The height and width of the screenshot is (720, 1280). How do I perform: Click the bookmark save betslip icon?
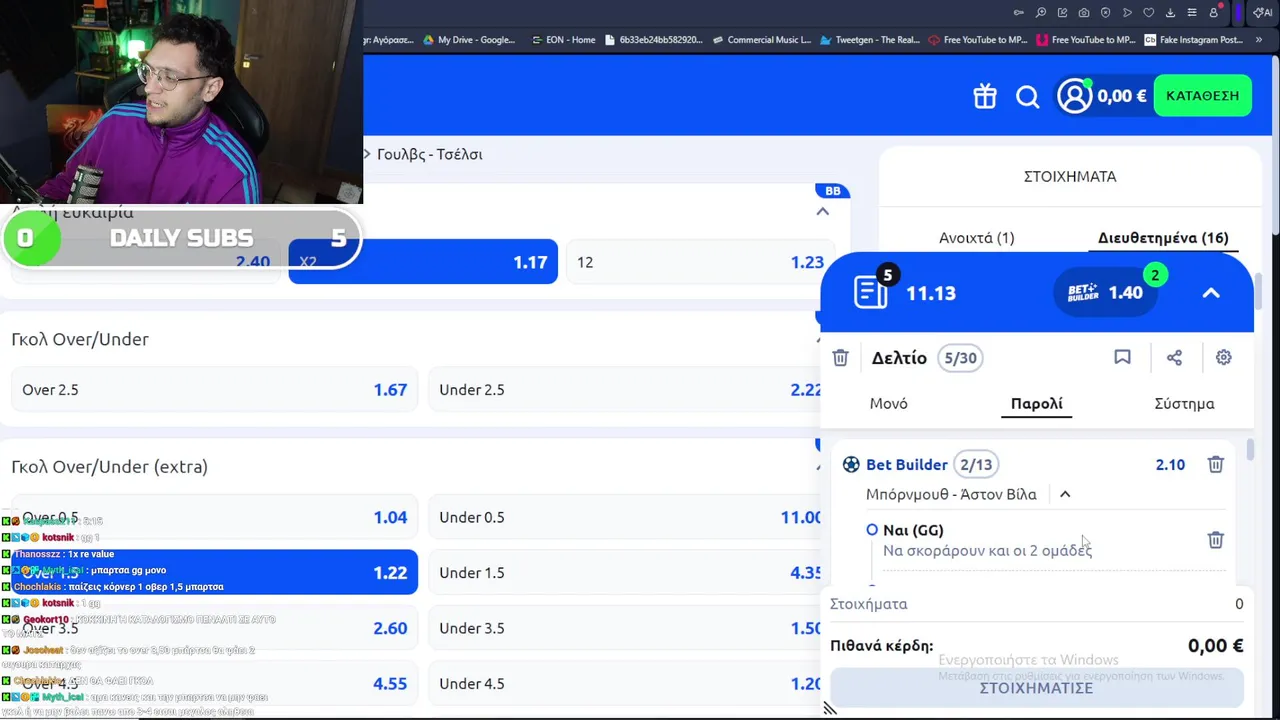[1122, 357]
